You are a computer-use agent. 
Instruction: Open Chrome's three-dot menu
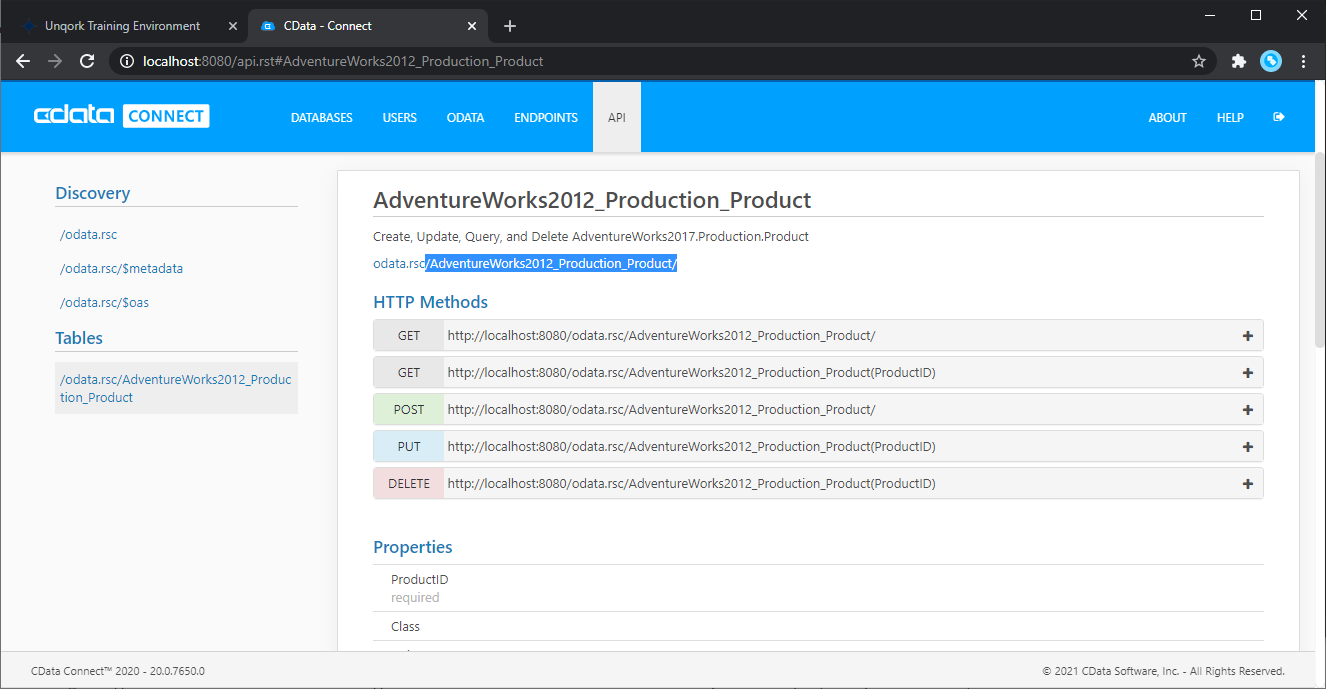(x=1303, y=61)
